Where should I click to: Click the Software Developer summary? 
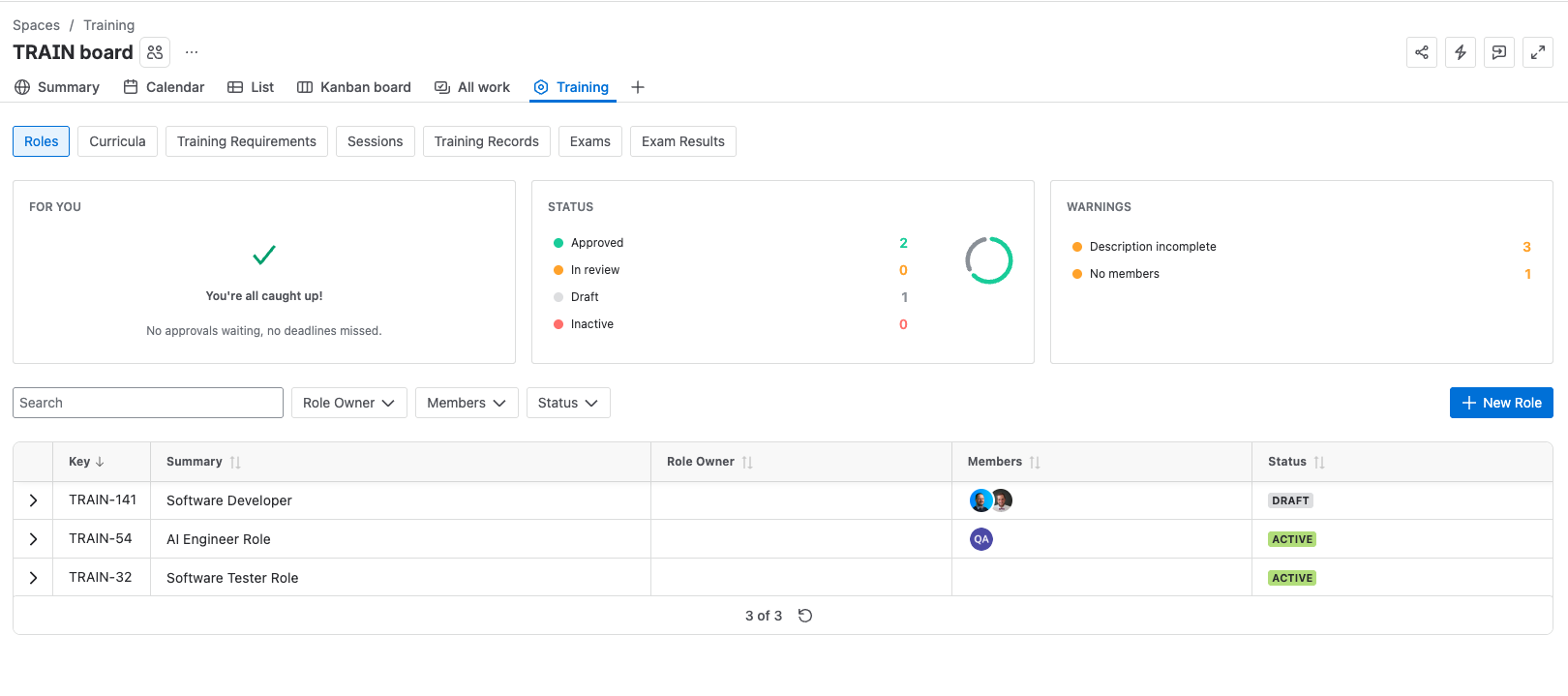pyautogui.click(x=229, y=500)
